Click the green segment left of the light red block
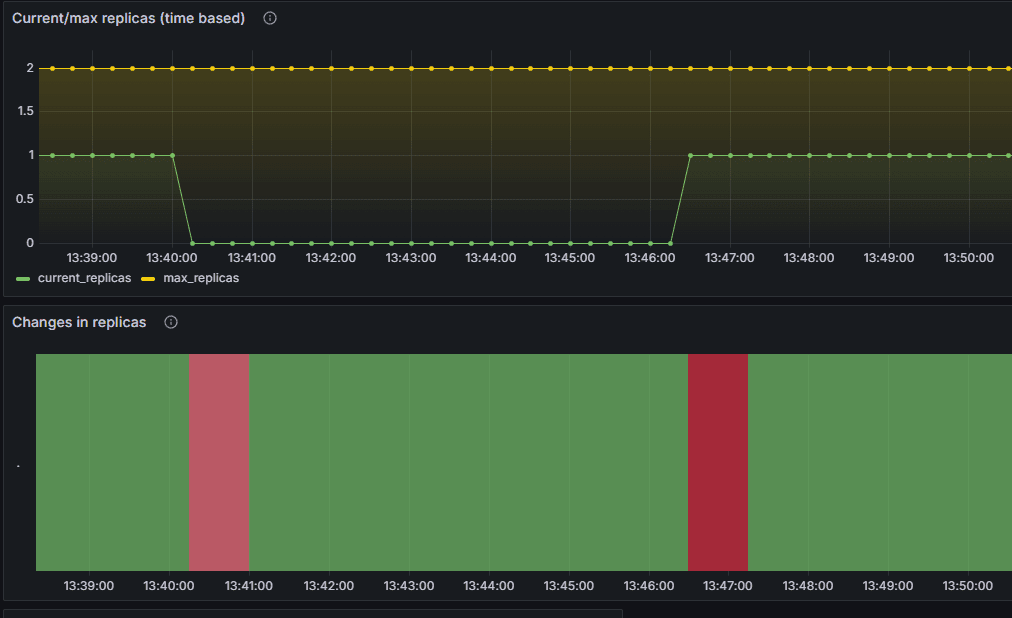Image resolution: width=1012 pixels, height=618 pixels. coord(112,462)
